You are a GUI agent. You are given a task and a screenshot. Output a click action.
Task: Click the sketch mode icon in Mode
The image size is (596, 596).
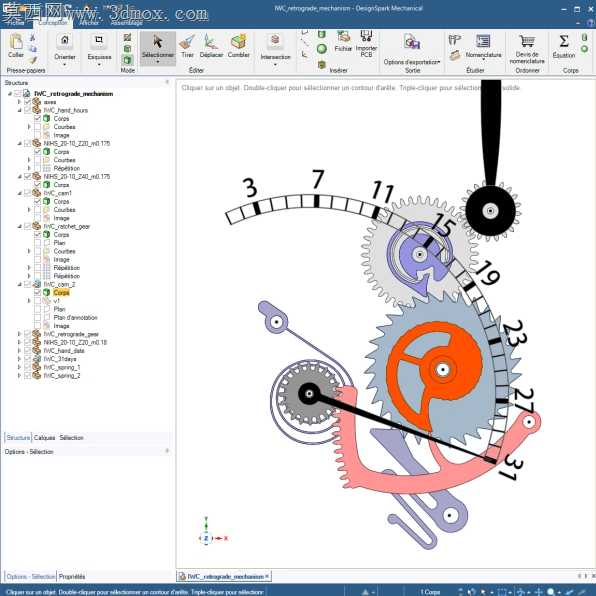[127, 37]
